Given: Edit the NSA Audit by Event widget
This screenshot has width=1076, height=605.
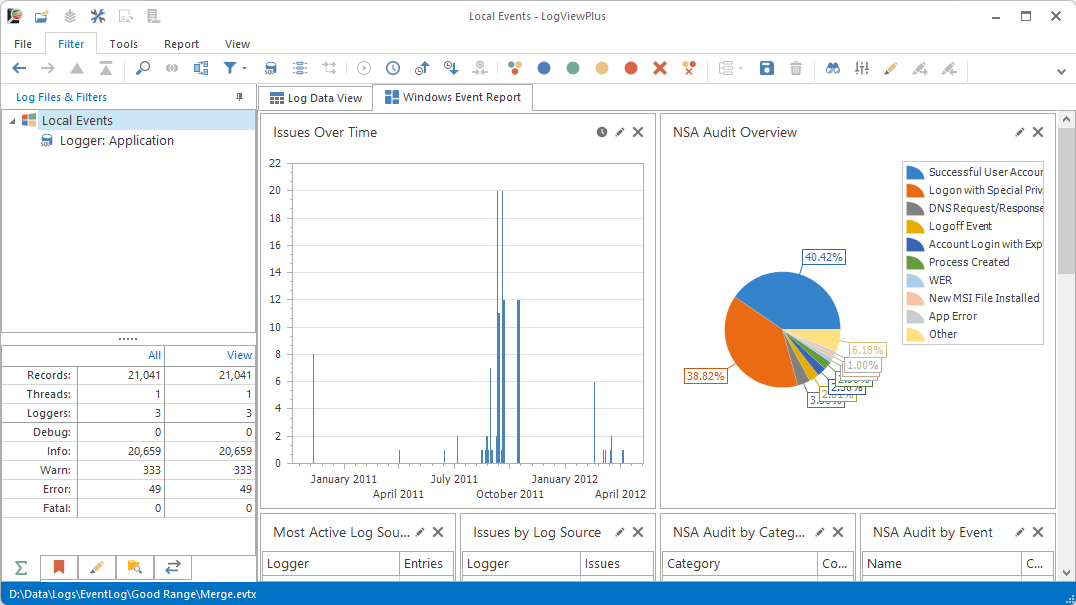Looking at the screenshot, I should coord(1020,532).
